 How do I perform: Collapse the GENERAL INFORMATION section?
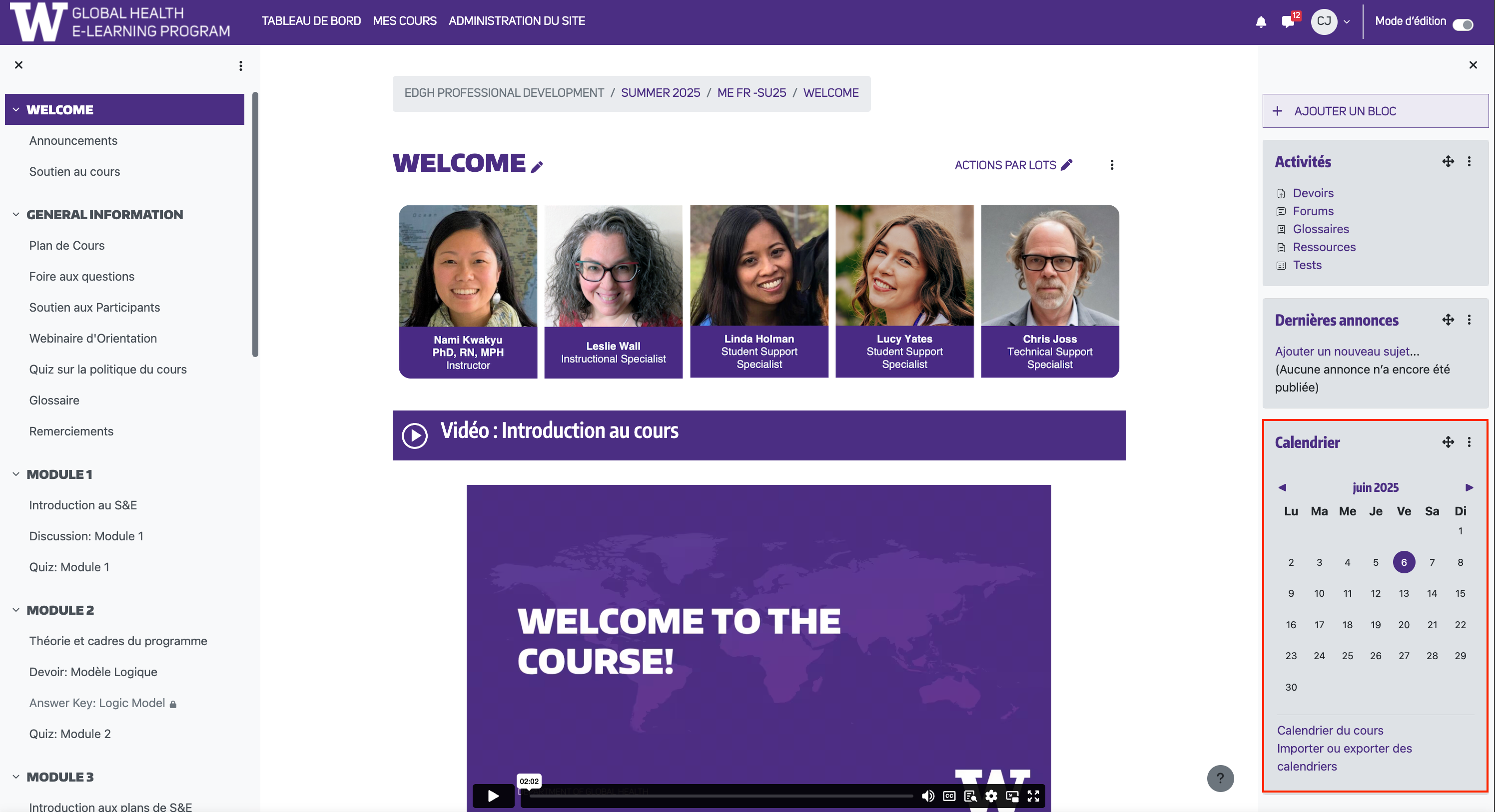[x=15, y=215]
